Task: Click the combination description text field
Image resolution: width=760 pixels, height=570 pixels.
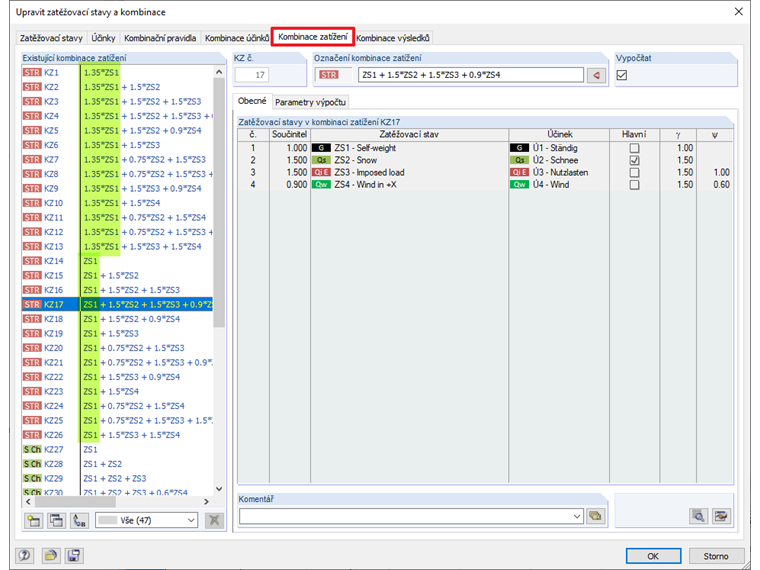Action: (x=471, y=75)
